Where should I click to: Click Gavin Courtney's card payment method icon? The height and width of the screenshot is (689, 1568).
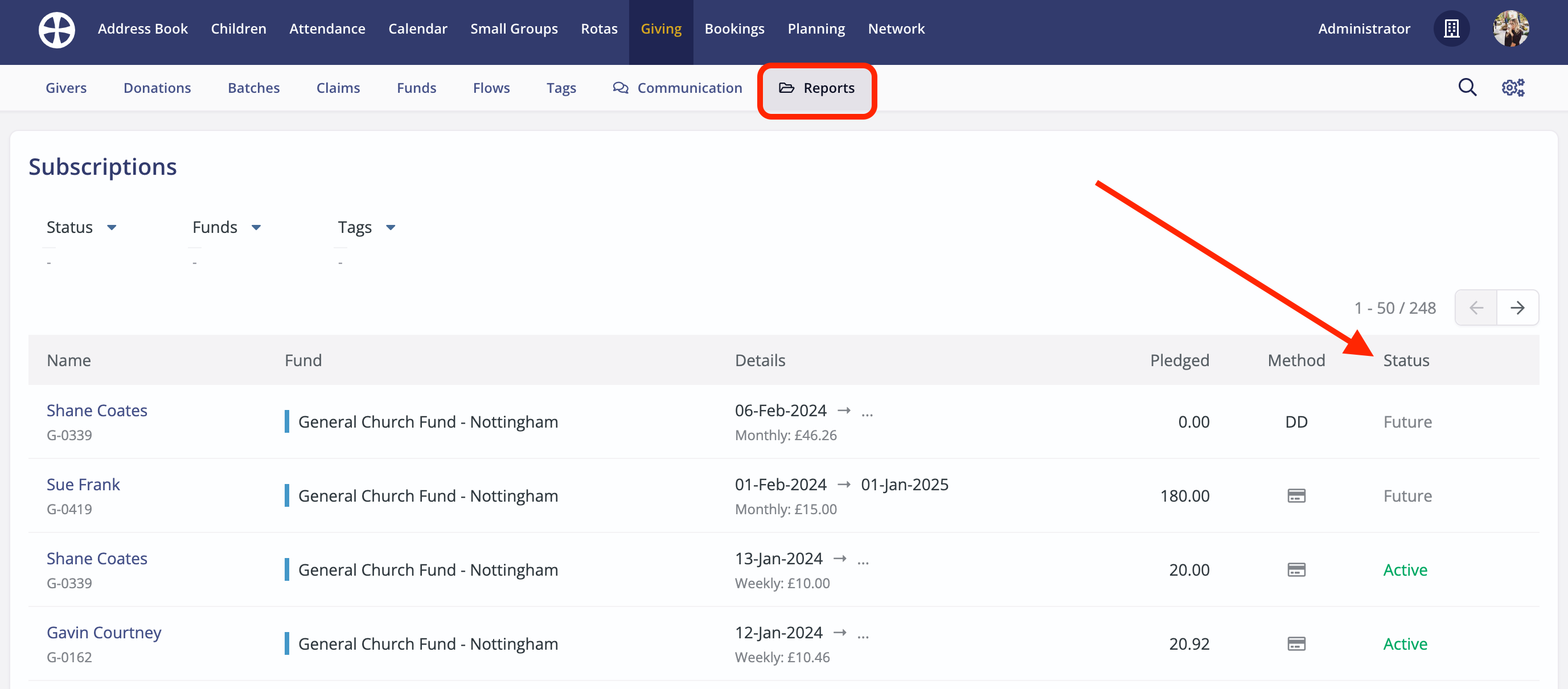pyautogui.click(x=1296, y=644)
